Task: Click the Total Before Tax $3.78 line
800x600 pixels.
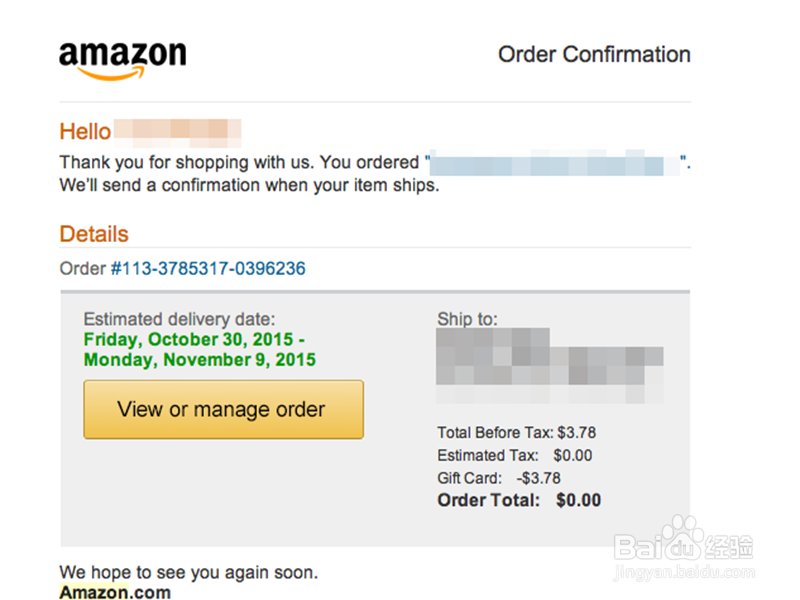Action: tap(516, 433)
